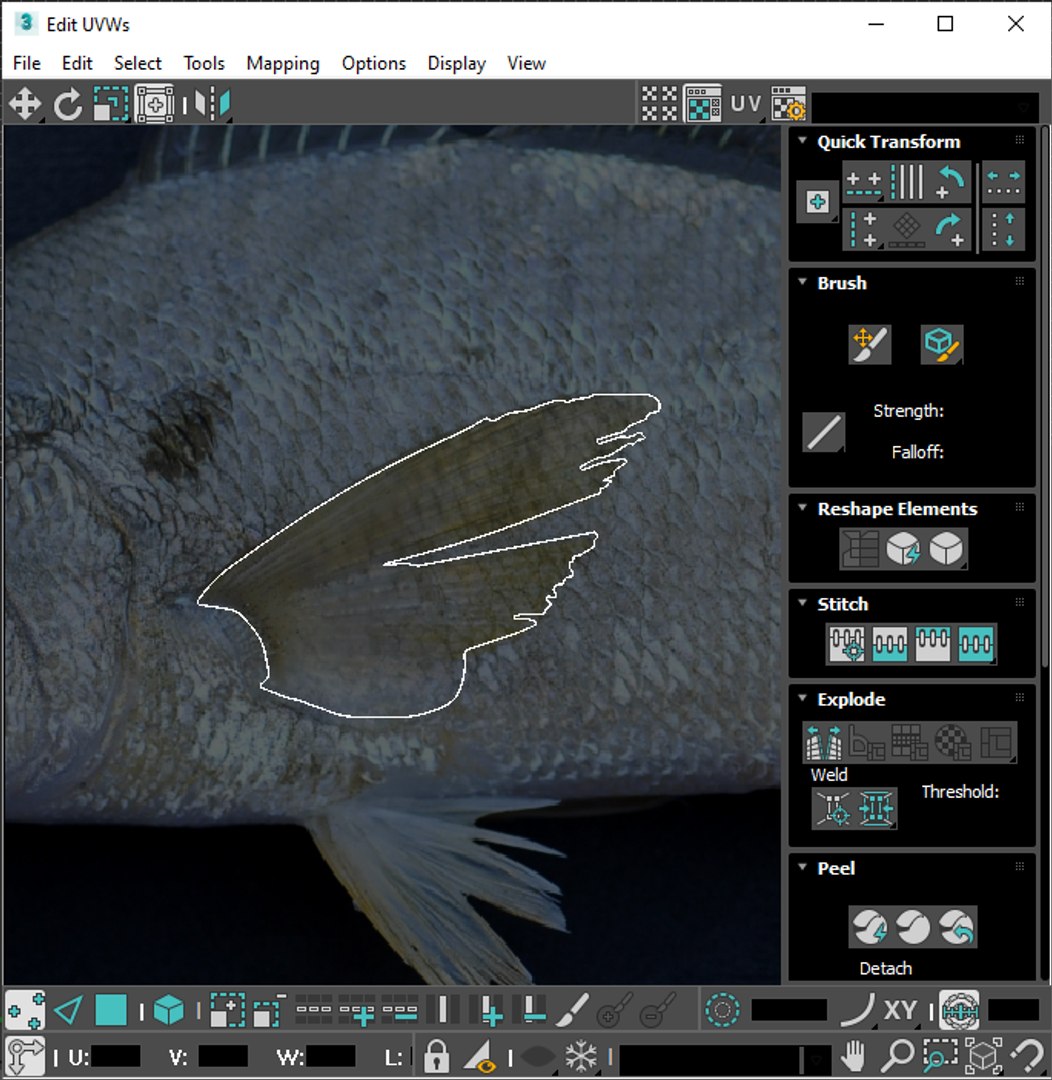Select the Rotate tool
This screenshot has height=1080, width=1052.
click(68, 105)
